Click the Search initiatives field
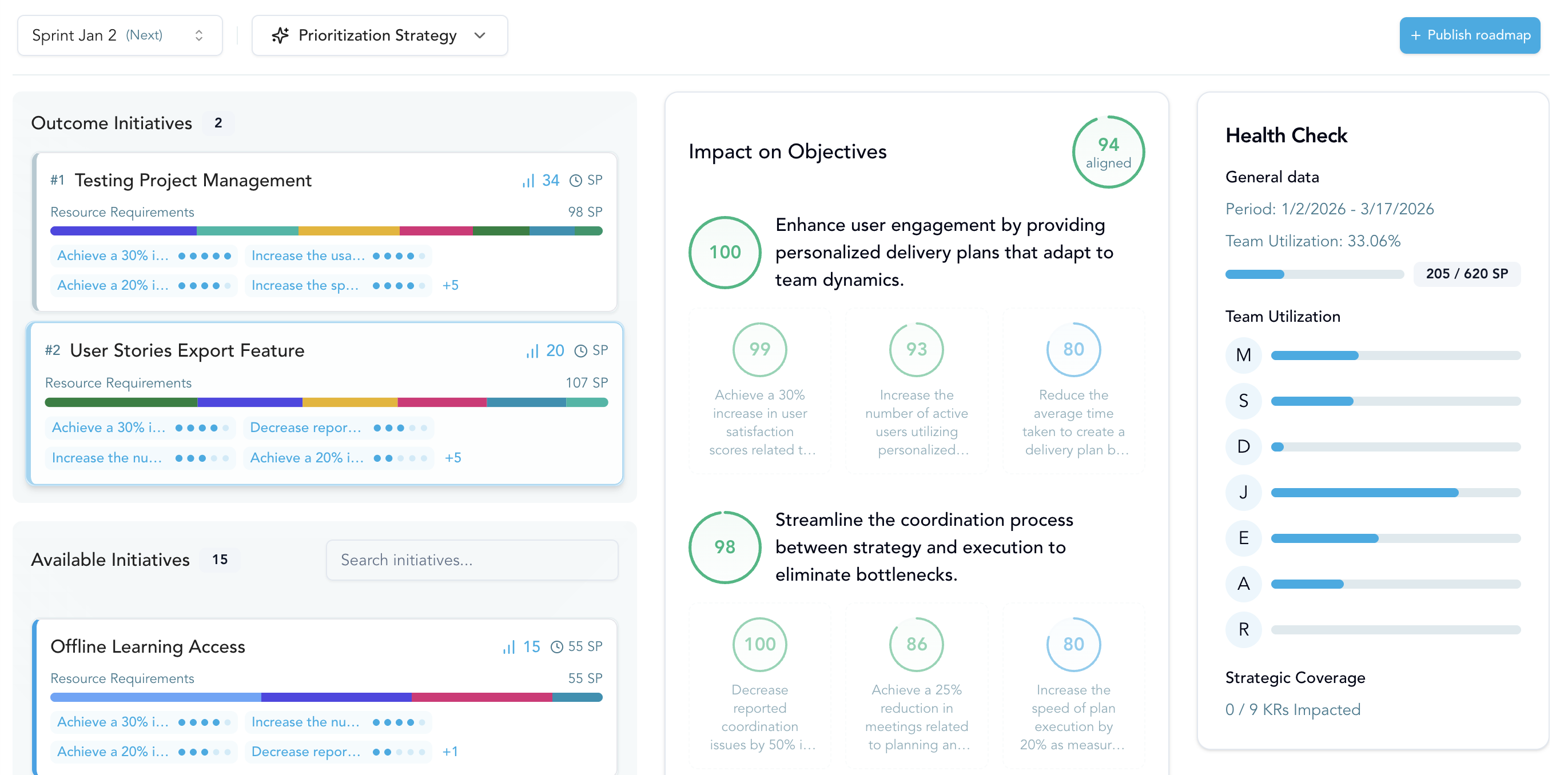 click(472, 560)
